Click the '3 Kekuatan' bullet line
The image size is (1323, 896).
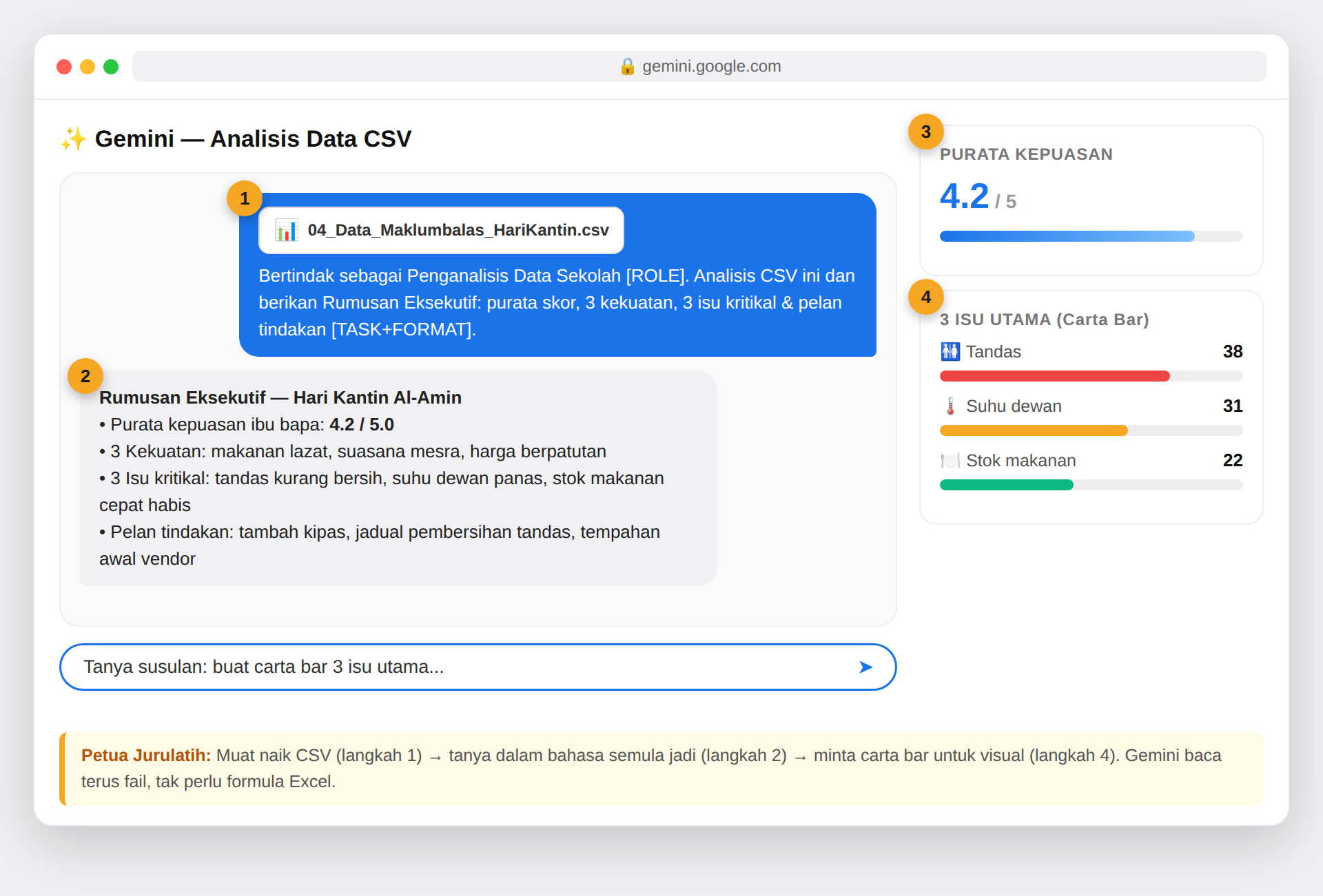[x=353, y=451]
